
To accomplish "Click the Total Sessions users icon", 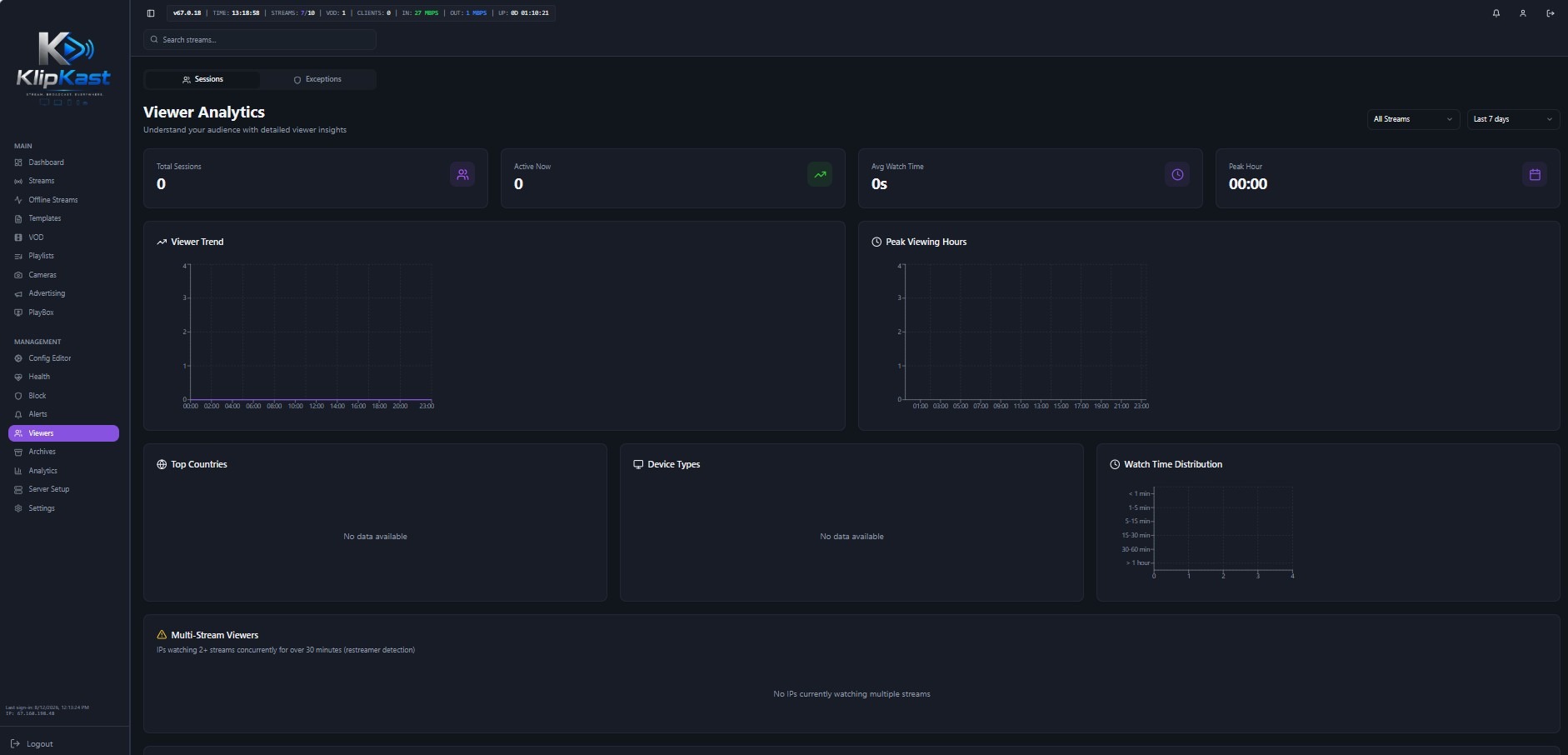I will pyautogui.click(x=462, y=174).
